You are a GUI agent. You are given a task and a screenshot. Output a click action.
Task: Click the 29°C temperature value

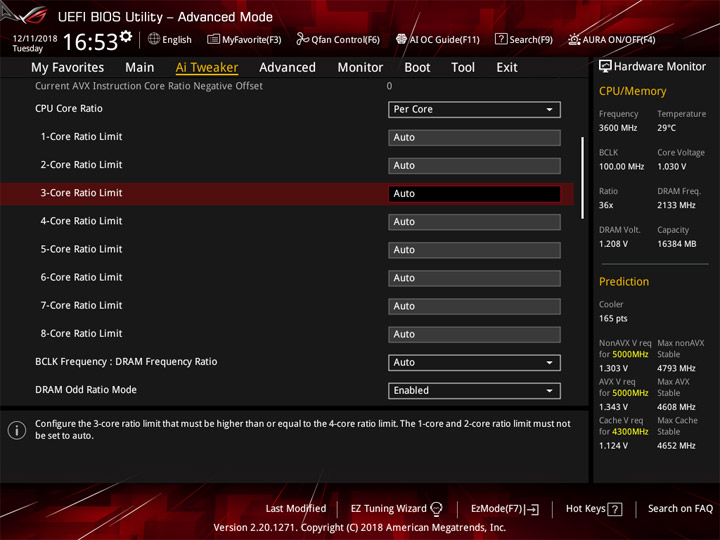pos(666,128)
